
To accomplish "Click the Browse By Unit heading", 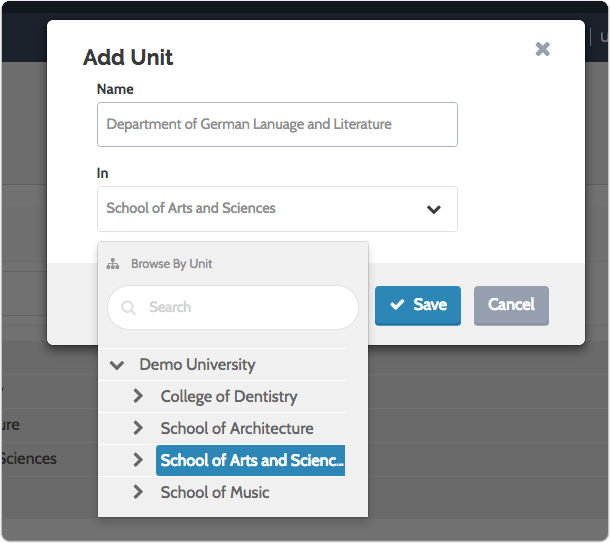I will [x=171, y=264].
